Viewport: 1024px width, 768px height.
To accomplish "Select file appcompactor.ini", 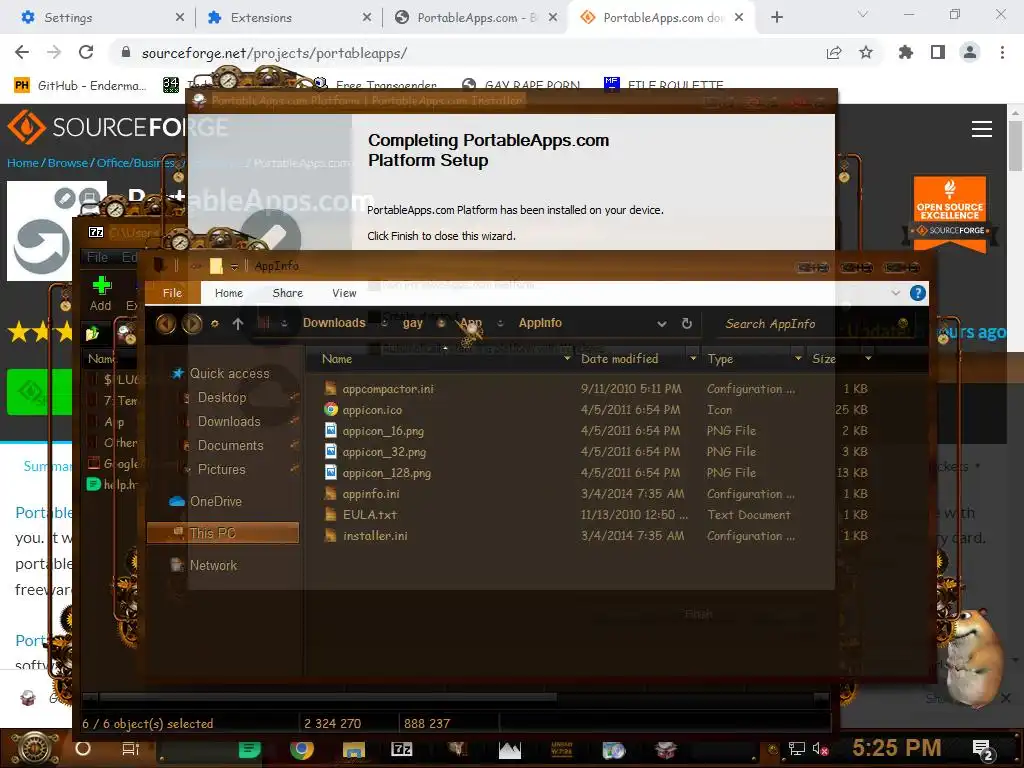I will (x=388, y=389).
